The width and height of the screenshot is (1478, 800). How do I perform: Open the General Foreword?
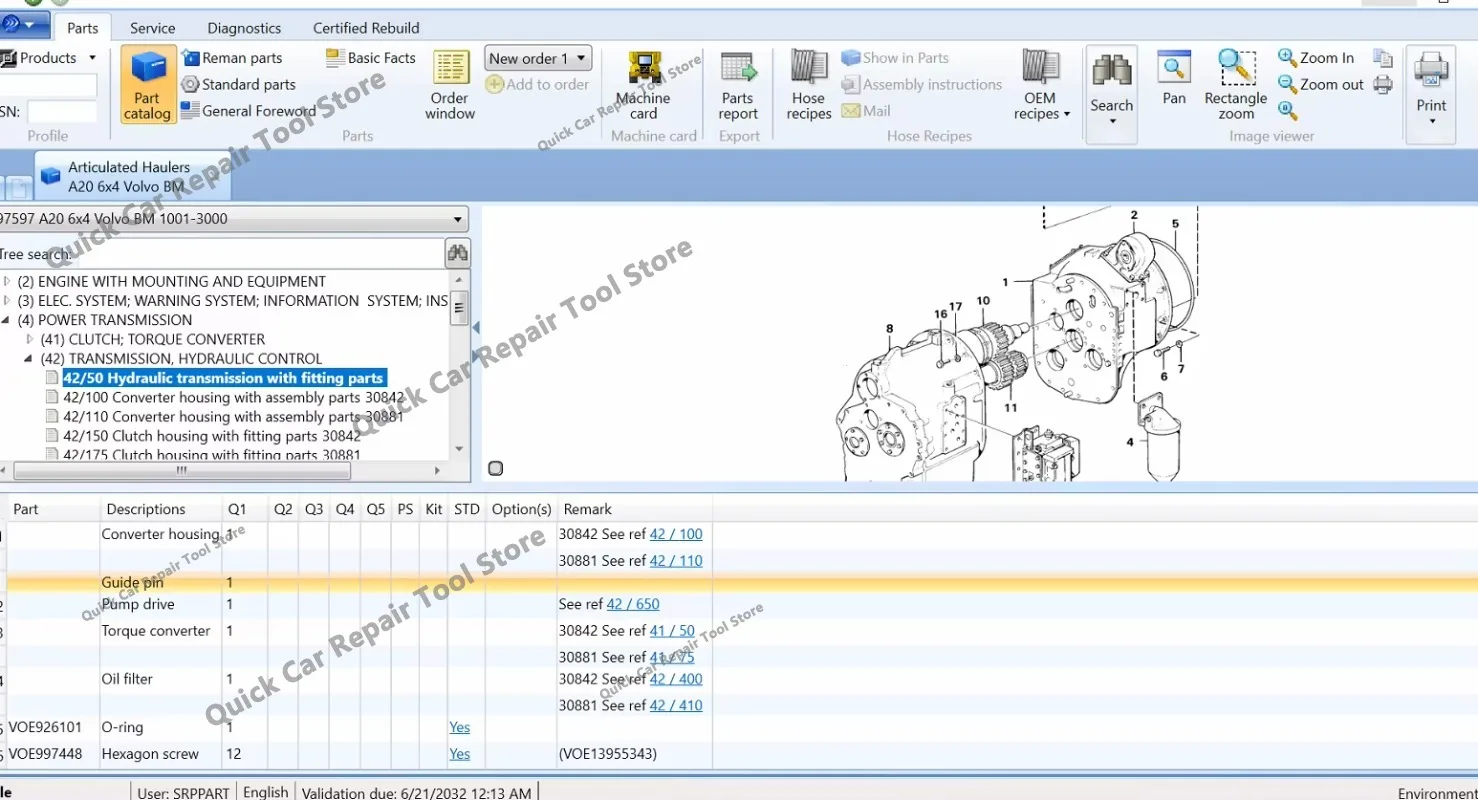248,111
